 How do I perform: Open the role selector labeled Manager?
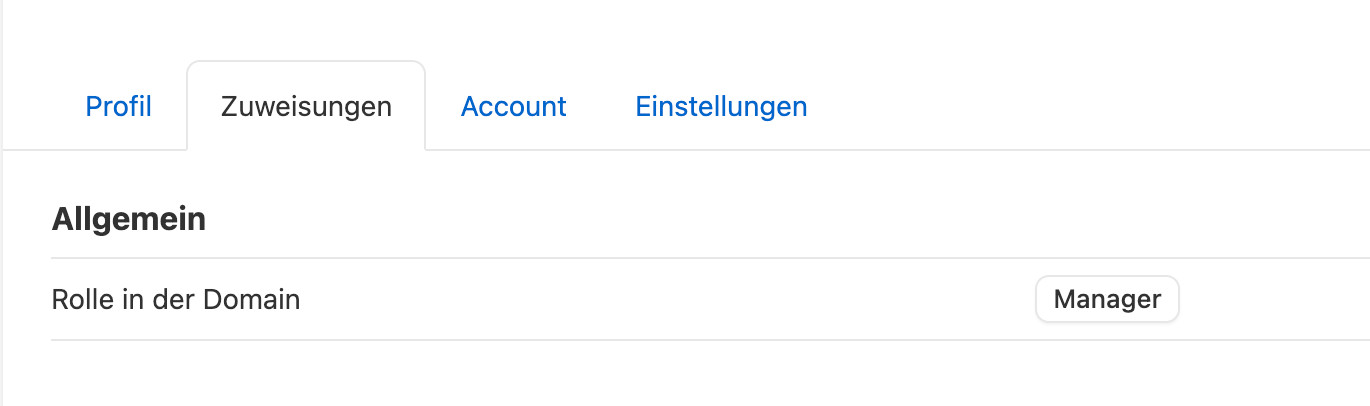tap(1107, 299)
